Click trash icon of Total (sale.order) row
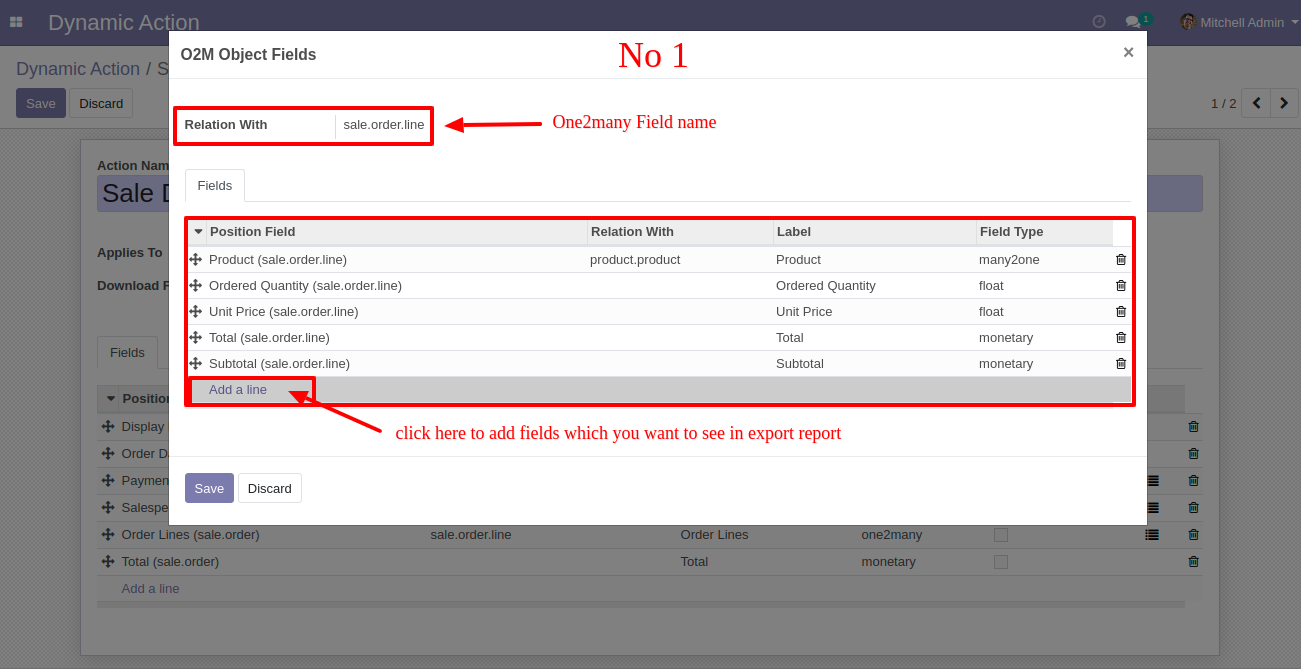Image resolution: width=1301 pixels, height=669 pixels. click(x=1193, y=562)
